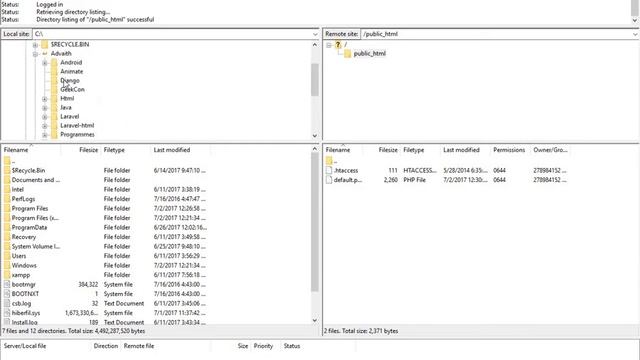Open the Remote site path dropdown
The width and height of the screenshot is (640, 360).
(x=635, y=34)
